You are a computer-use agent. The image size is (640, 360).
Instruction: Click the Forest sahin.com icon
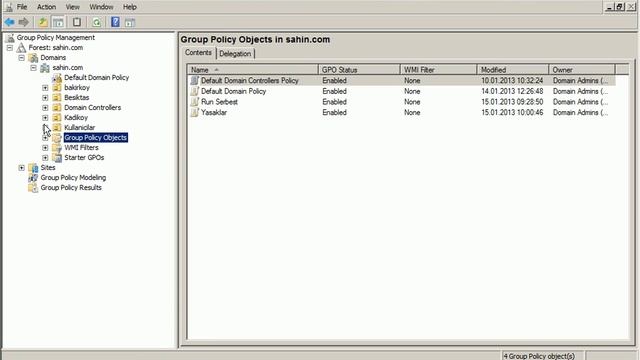pos(21,48)
